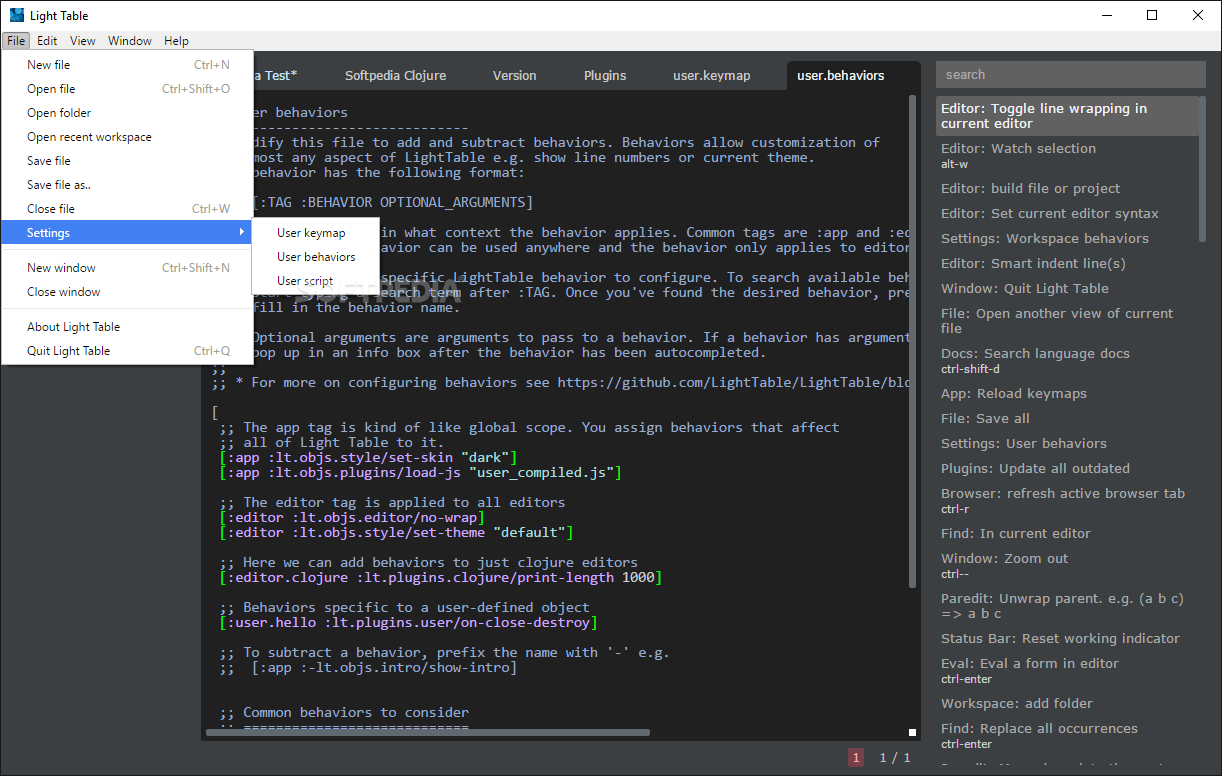
Task: Run File: Save all command
Action: click(1068, 418)
